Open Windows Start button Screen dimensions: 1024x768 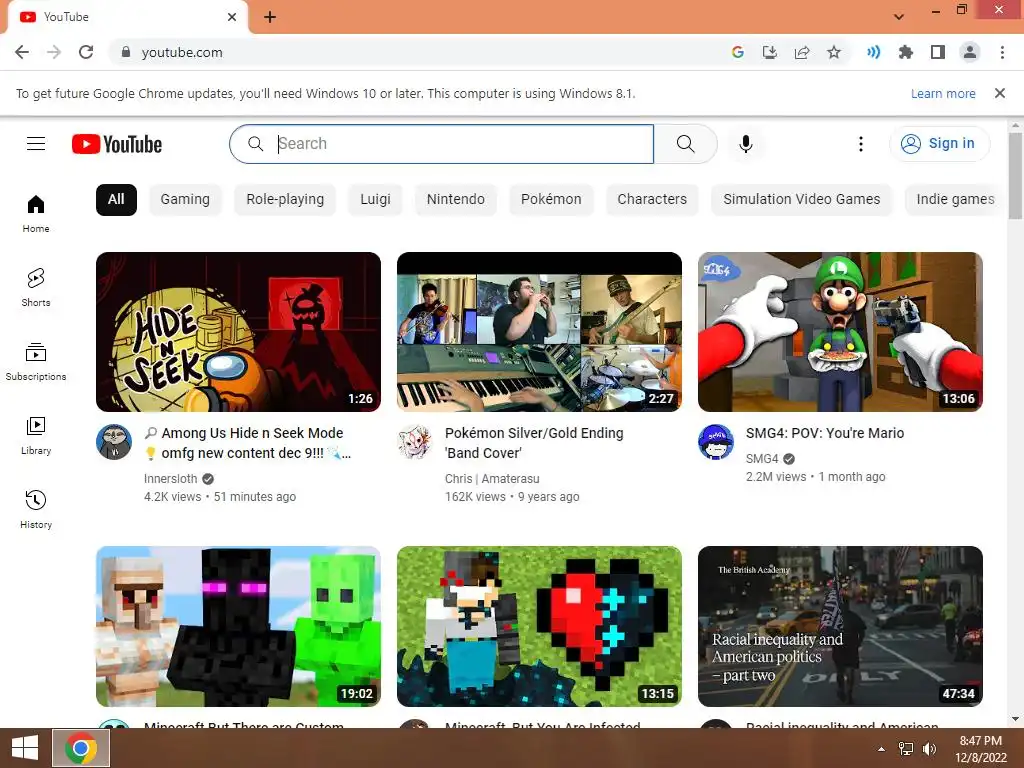pos(25,748)
